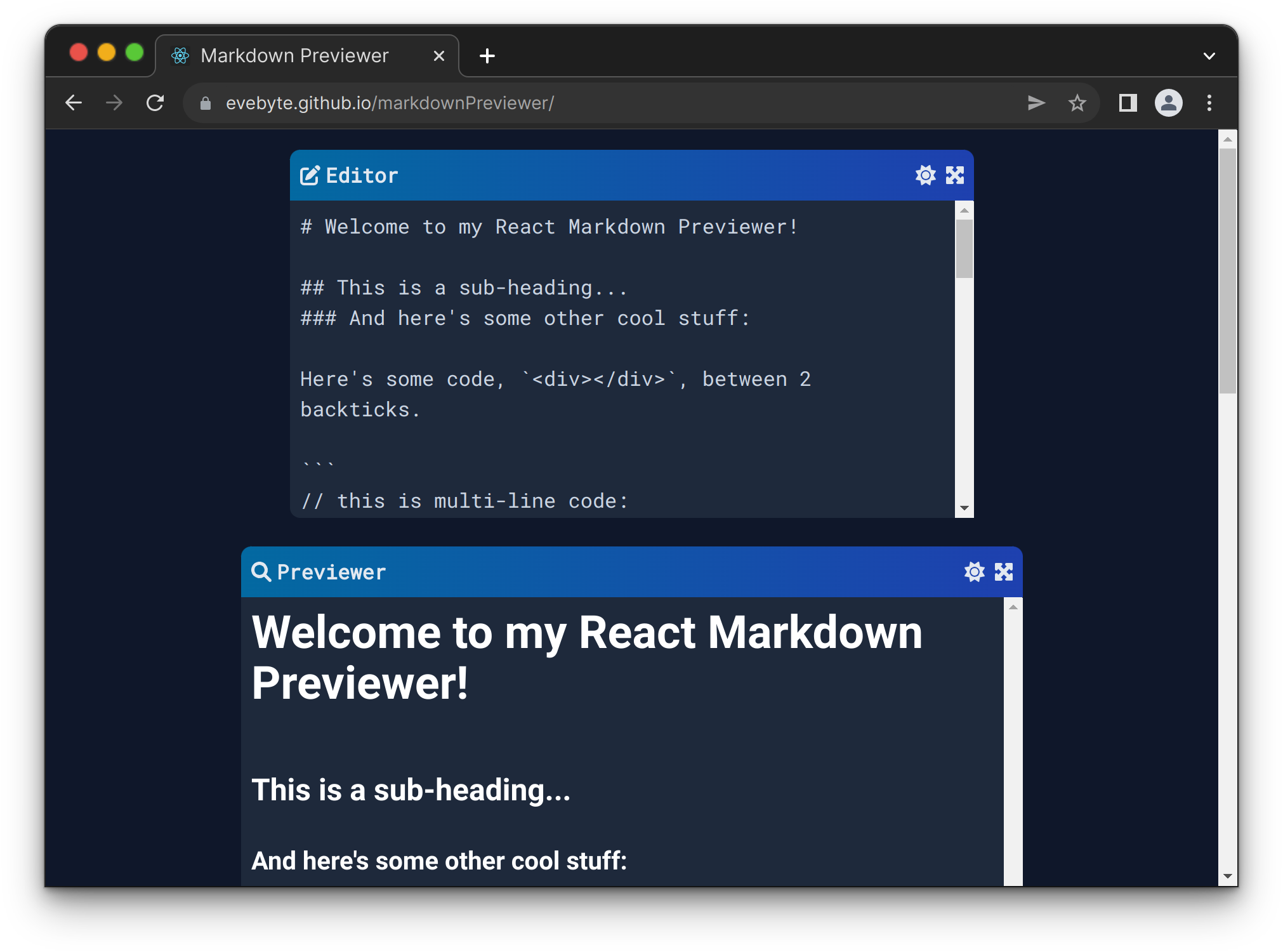Image resolution: width=1283 pixels, height=952 pixels.
Task: Click editor line '// this is multi-line code:'
Action: point(464,501)
